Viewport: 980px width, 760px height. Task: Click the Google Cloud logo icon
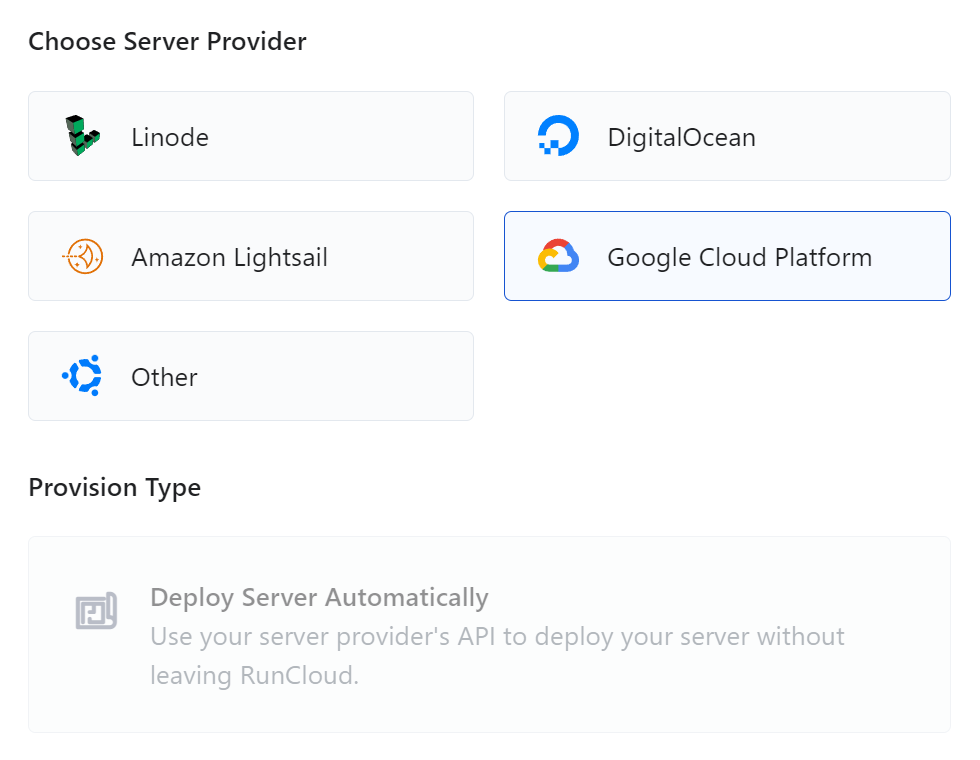558,256
